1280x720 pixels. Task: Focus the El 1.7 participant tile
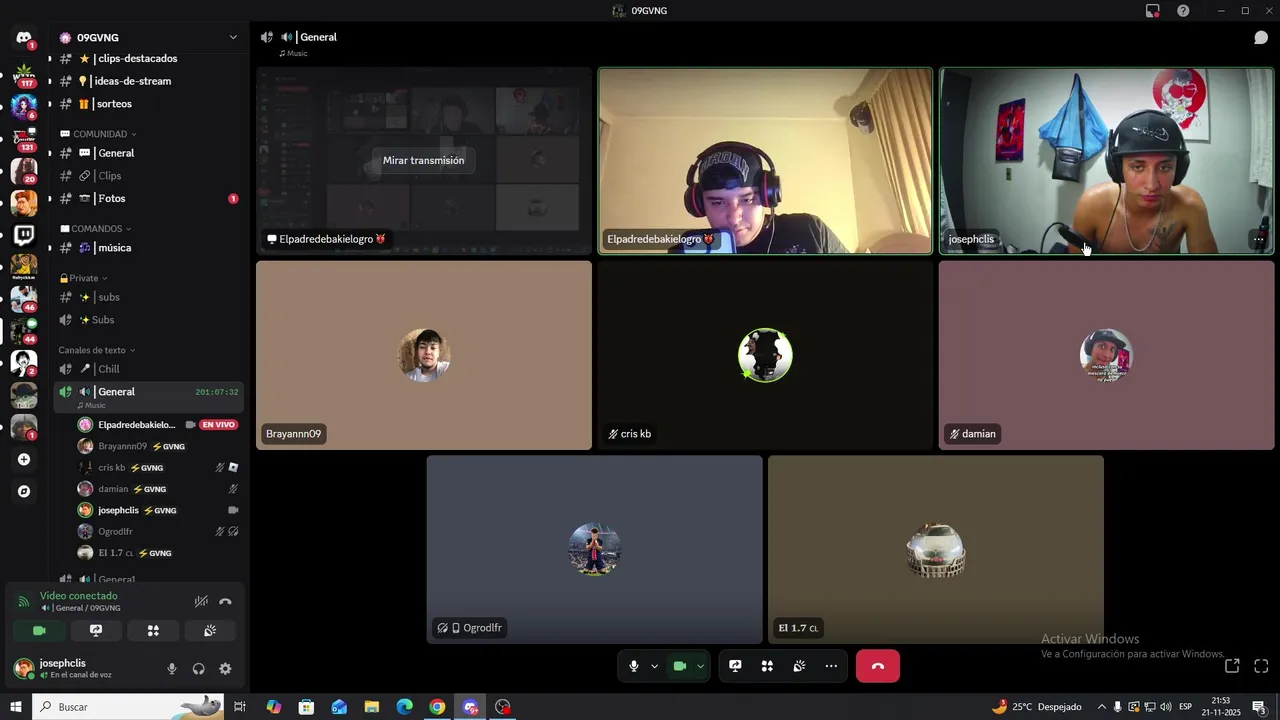936,549
